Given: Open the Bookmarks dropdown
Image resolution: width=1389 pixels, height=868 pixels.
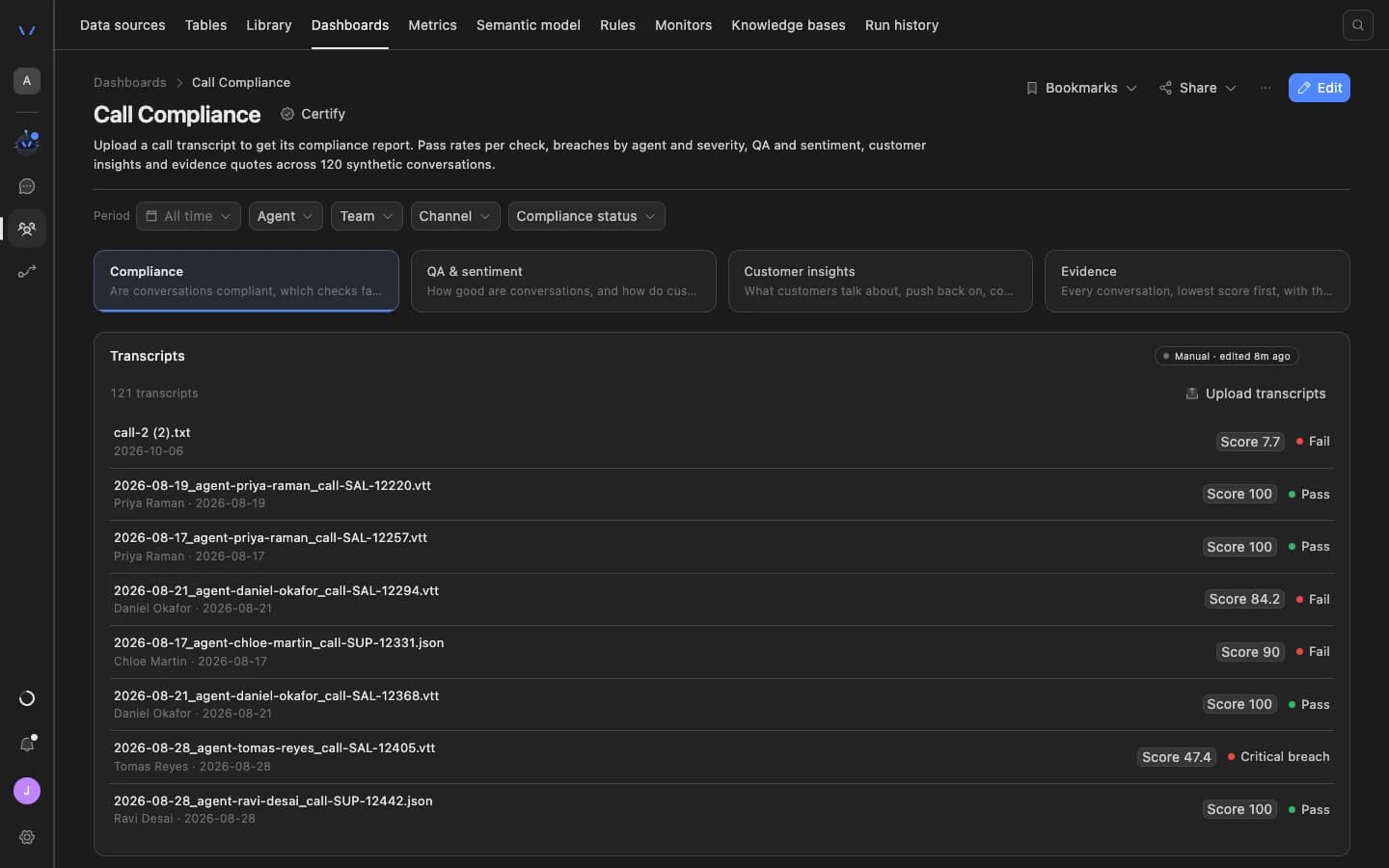Looking at the screenshot, I should tap(1081, 88).
